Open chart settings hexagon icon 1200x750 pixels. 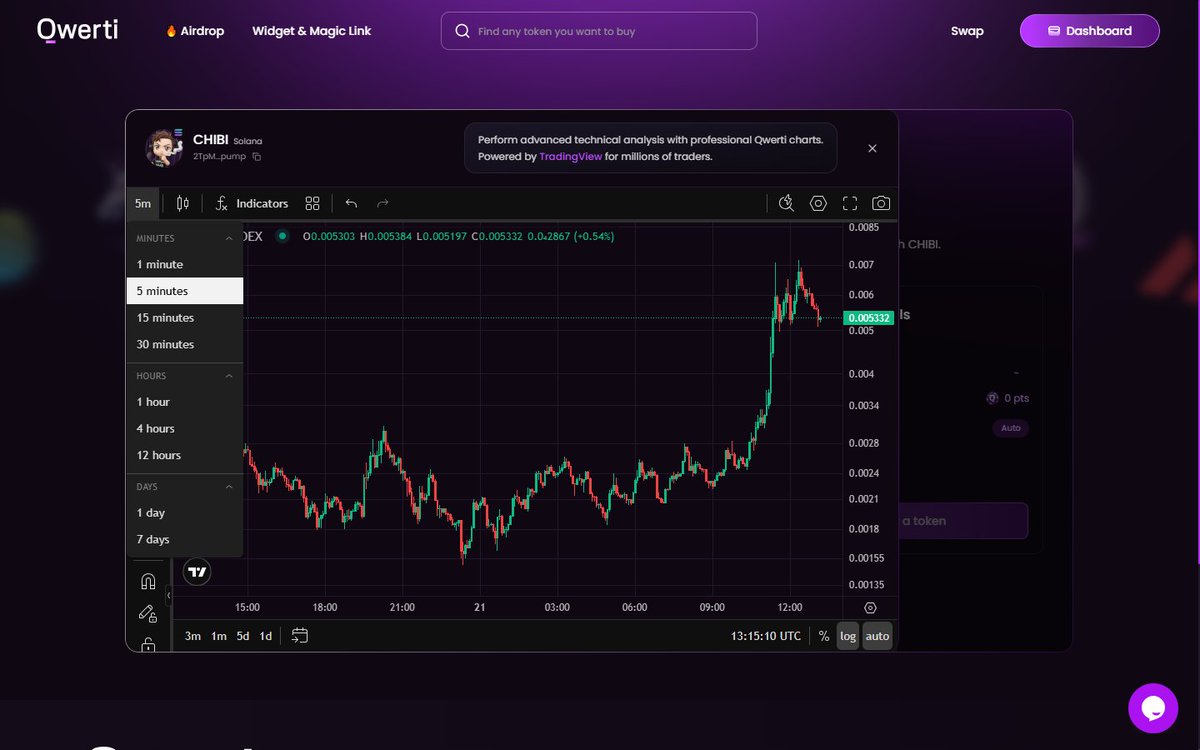click(818, 203)
